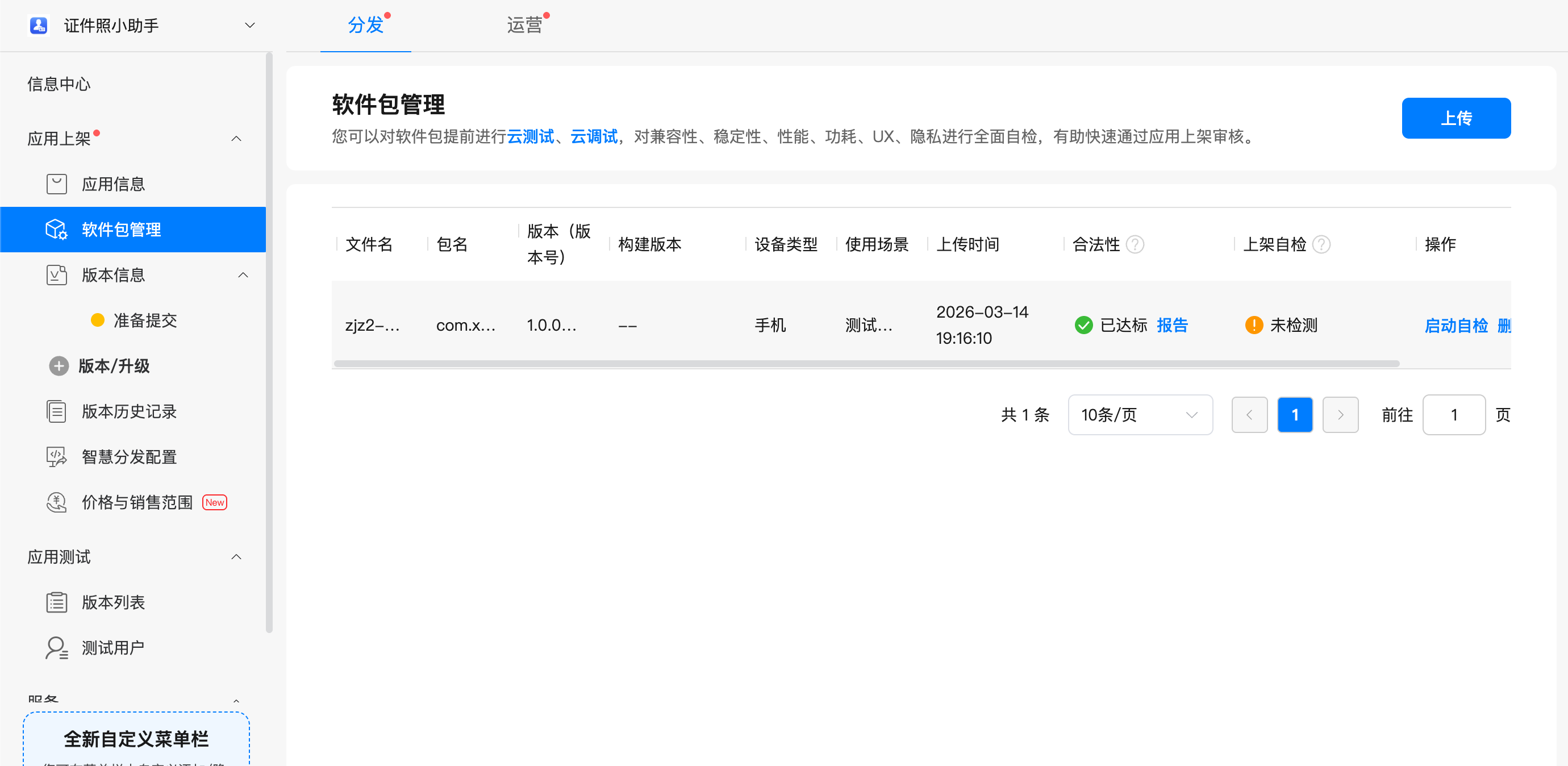The image size is (1568, 766).
Task: Click the help icon next to 合法性
Action: [x=1135, y=245]
